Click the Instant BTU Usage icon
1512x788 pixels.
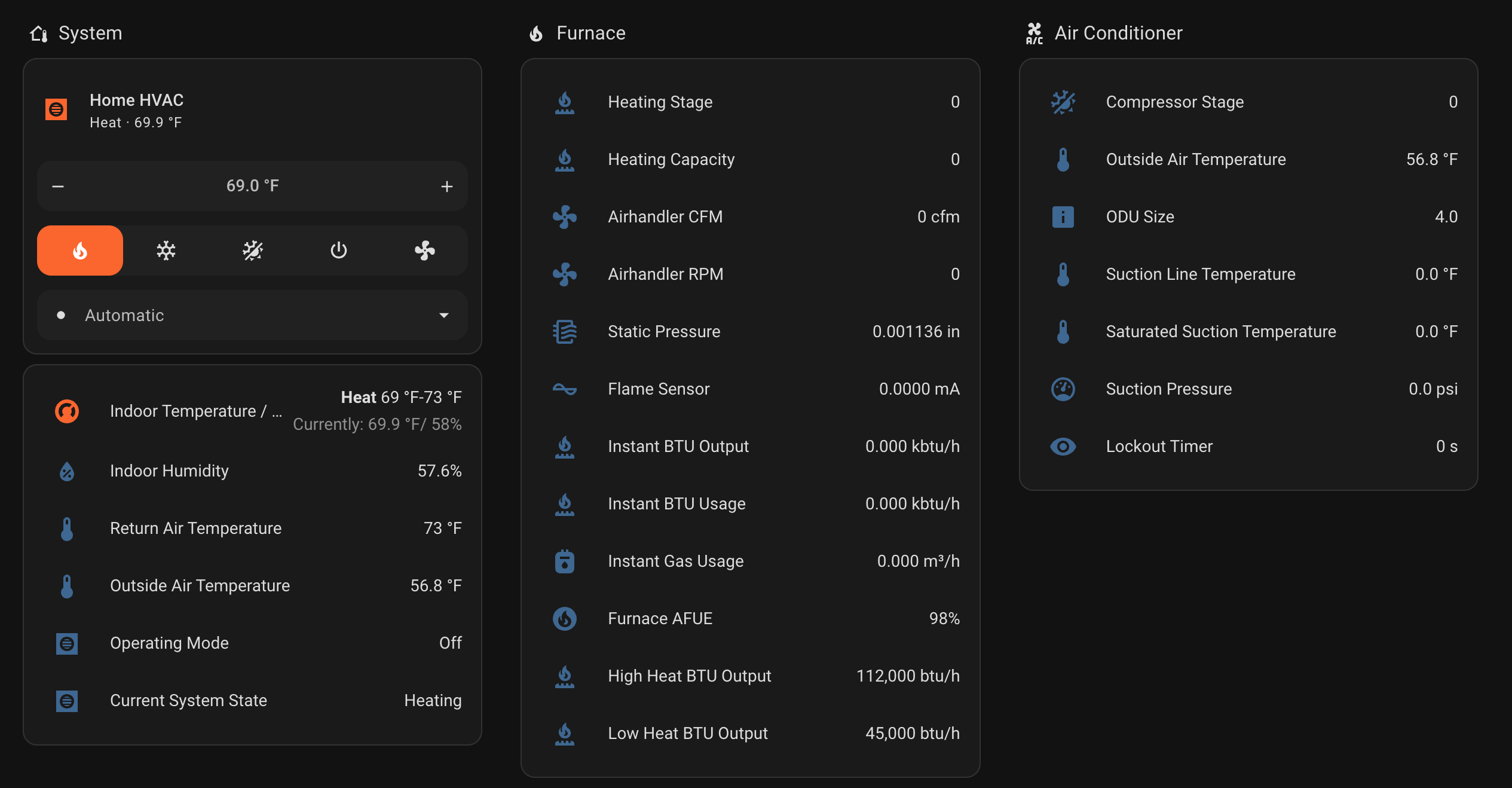click(565, 504)
